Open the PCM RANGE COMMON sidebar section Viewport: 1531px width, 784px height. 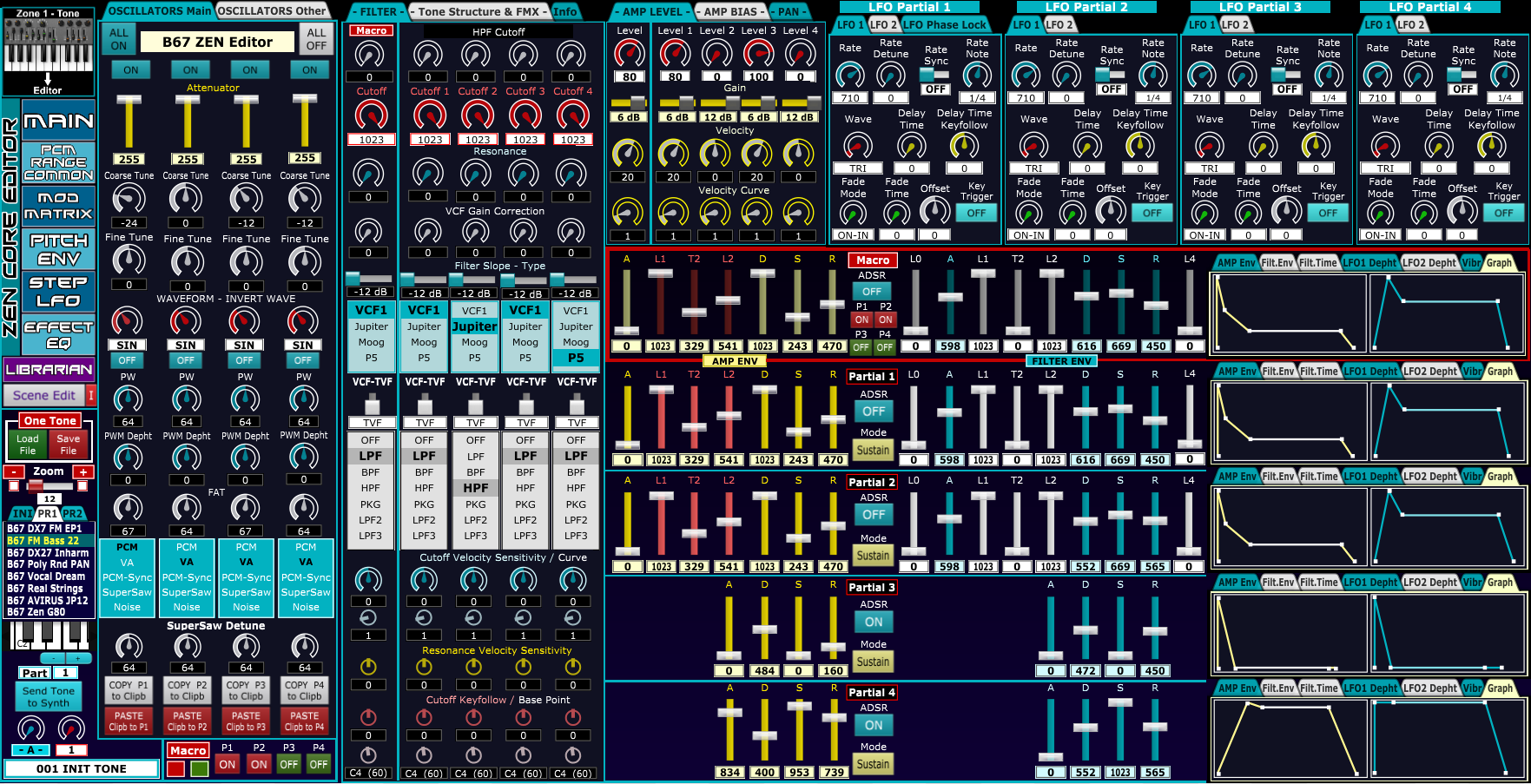click(58, 162)
